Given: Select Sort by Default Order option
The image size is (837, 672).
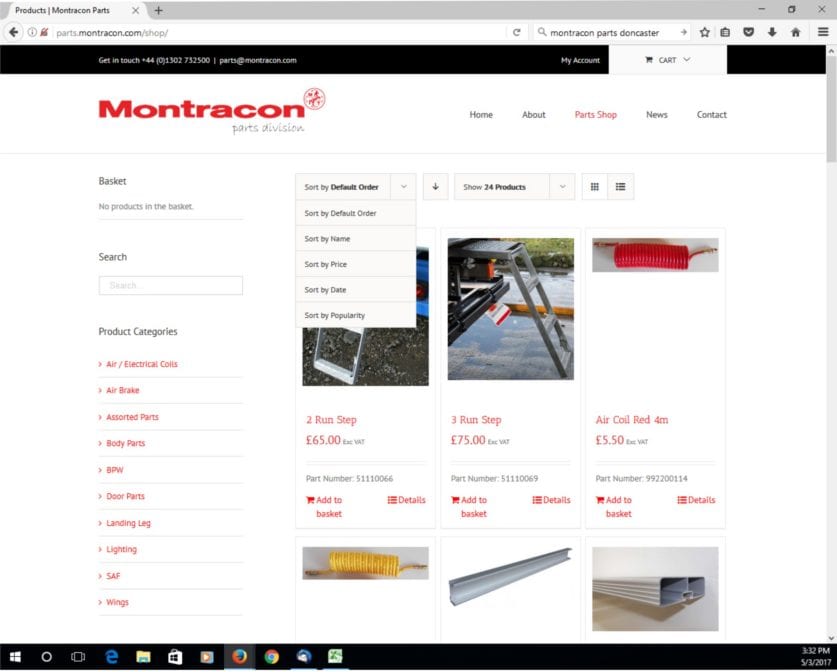Looking at the screenshot, I should [356, 213].
